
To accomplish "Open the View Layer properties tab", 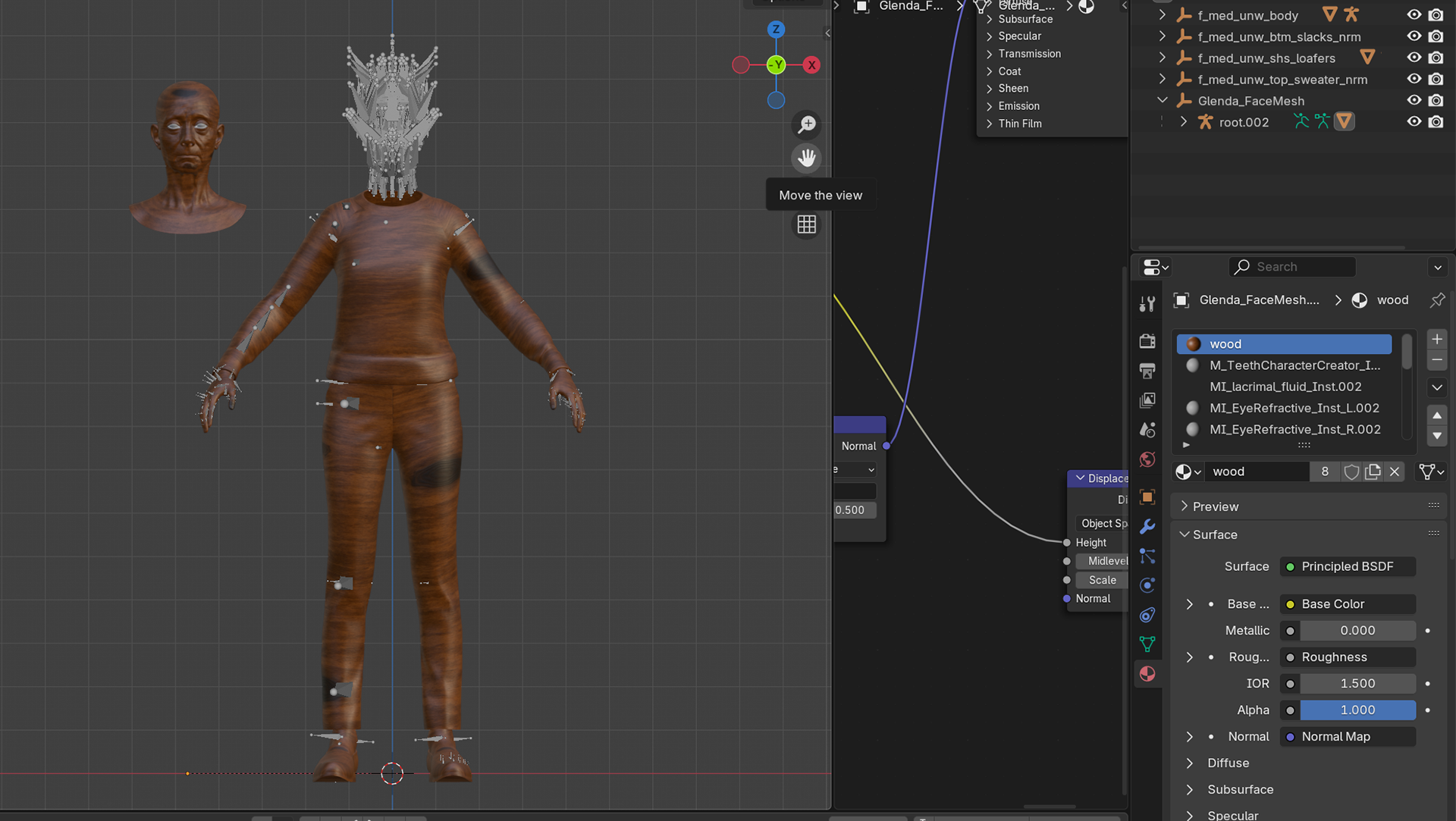I will 1147,400.
